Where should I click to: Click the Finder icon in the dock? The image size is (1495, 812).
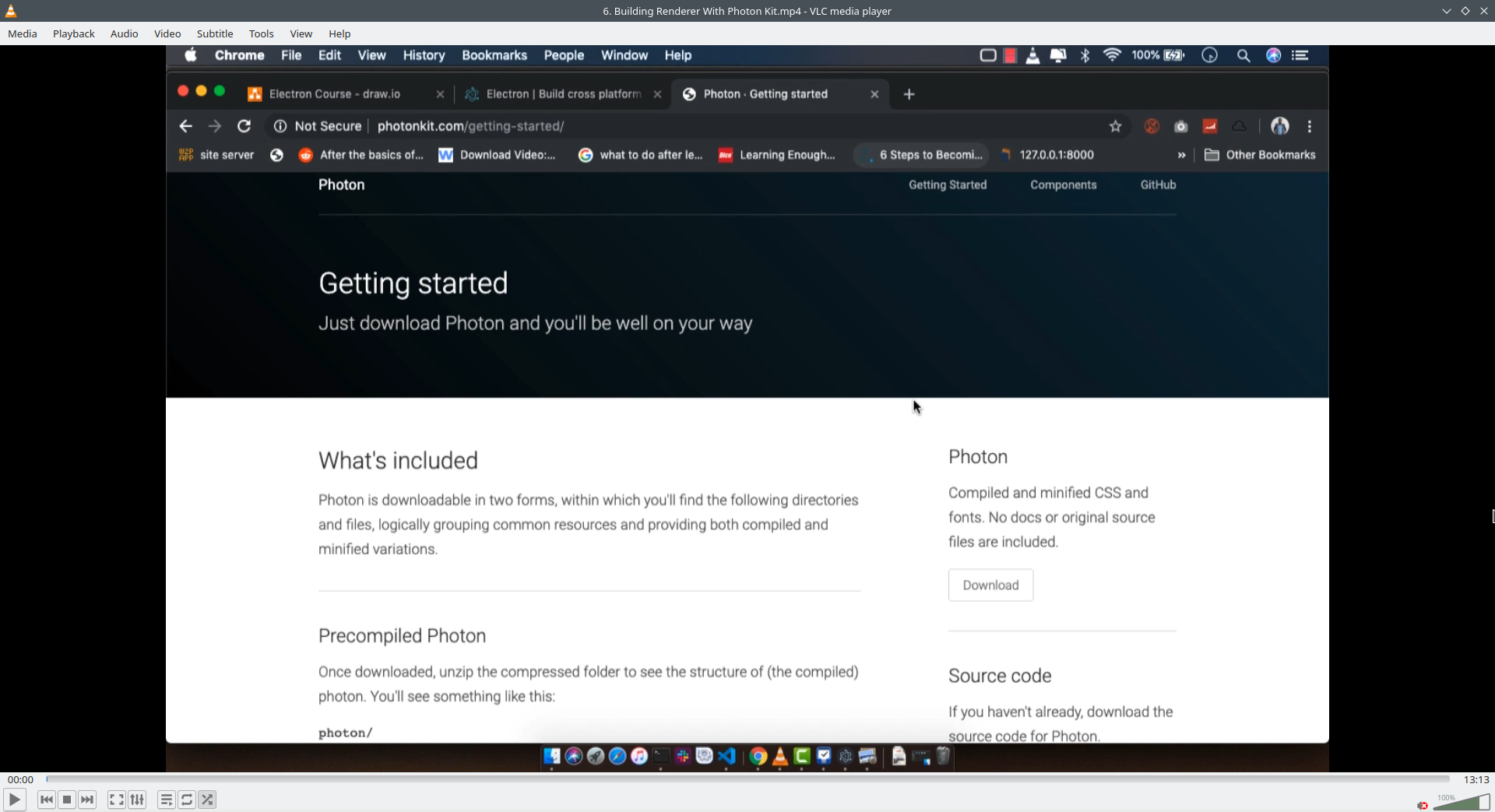[552, 756]
